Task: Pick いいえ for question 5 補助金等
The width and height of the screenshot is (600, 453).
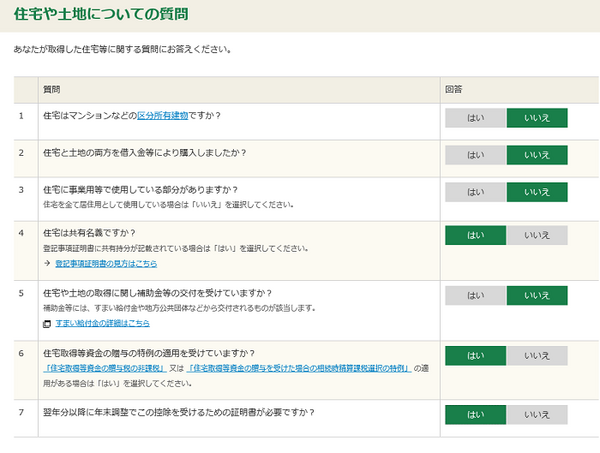Action: click(x=537, y=295)
